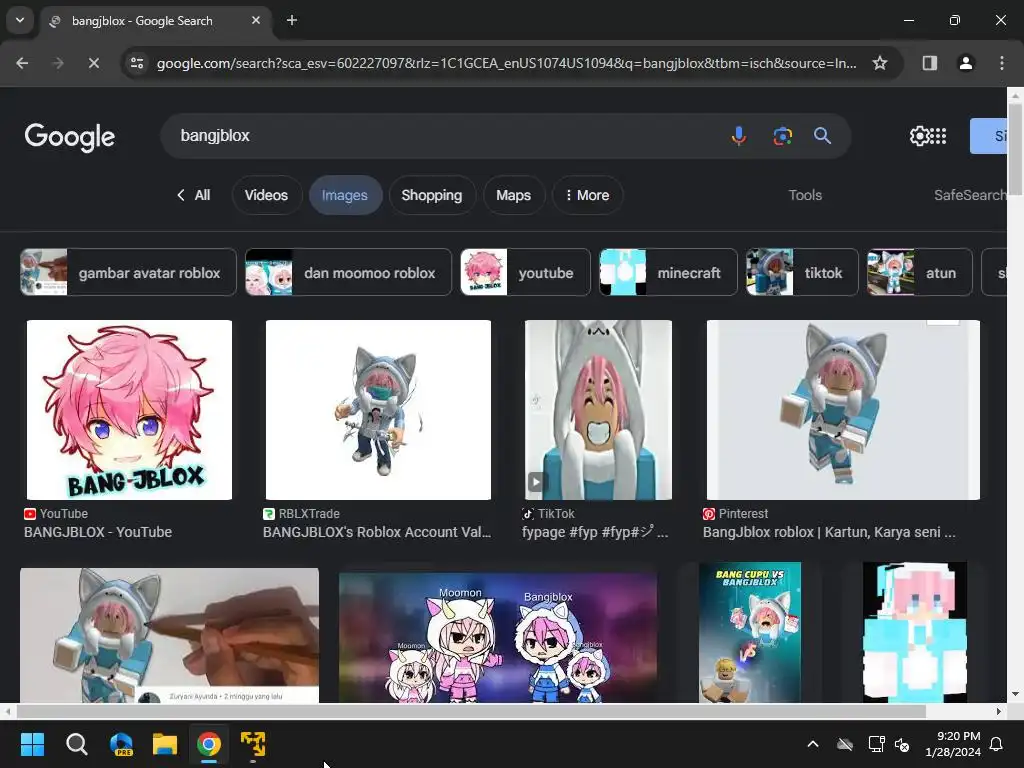View site information icon in address bar

click(137, 63)
